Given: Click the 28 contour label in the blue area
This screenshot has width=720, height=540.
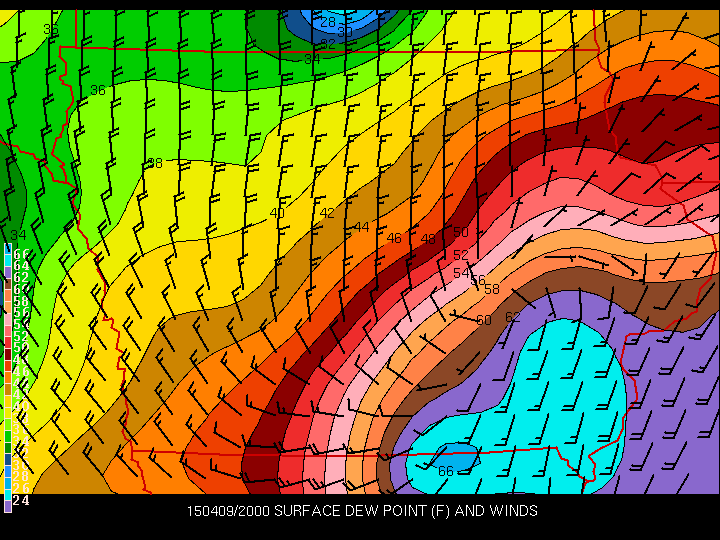Looking at the screenshot, I should click(x=328, y=22).
